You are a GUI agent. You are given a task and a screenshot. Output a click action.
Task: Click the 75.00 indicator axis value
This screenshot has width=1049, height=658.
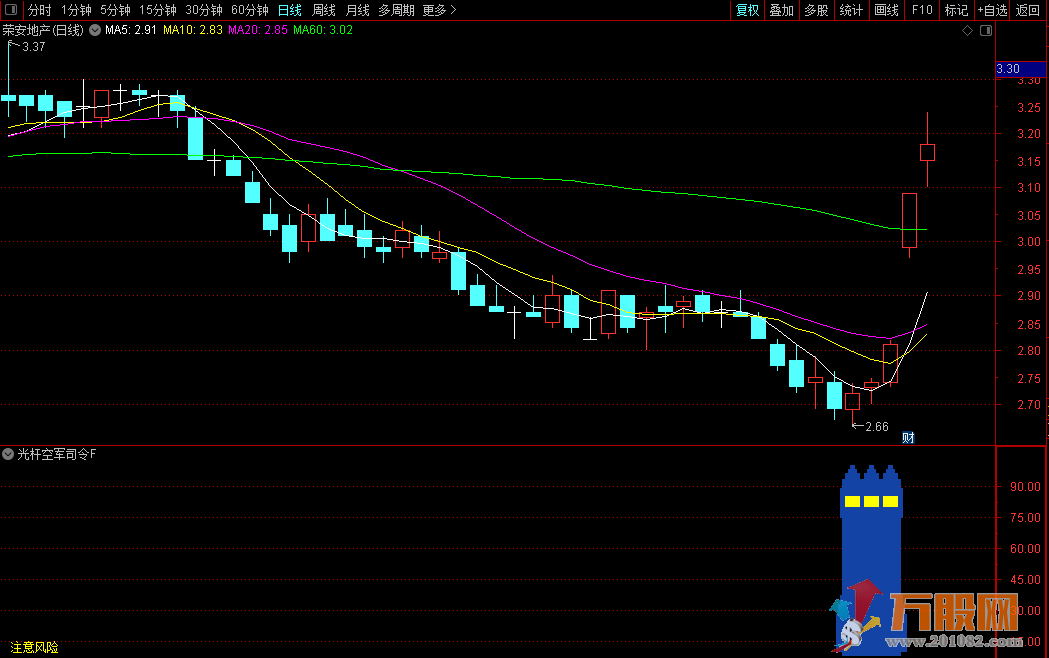[x=1026, y=518]
